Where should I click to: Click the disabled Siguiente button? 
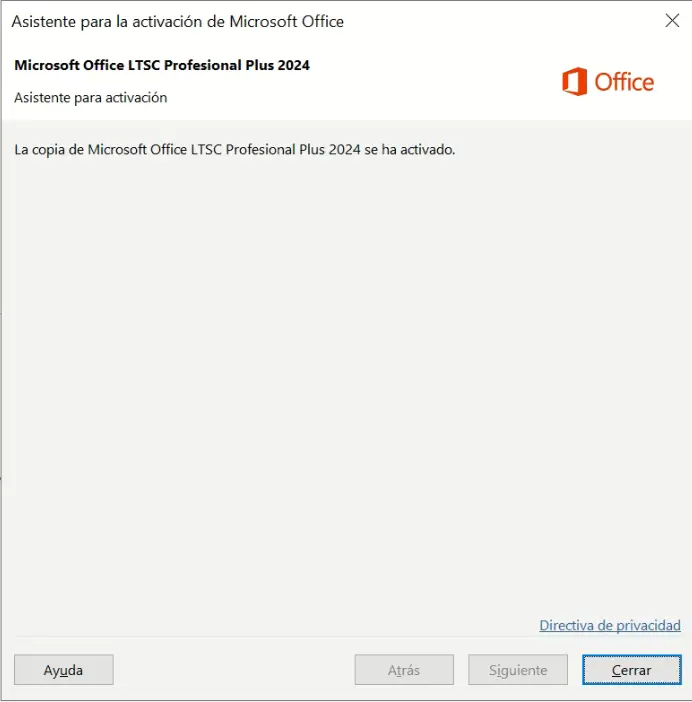pyautogui.click(x=518, y=670)
